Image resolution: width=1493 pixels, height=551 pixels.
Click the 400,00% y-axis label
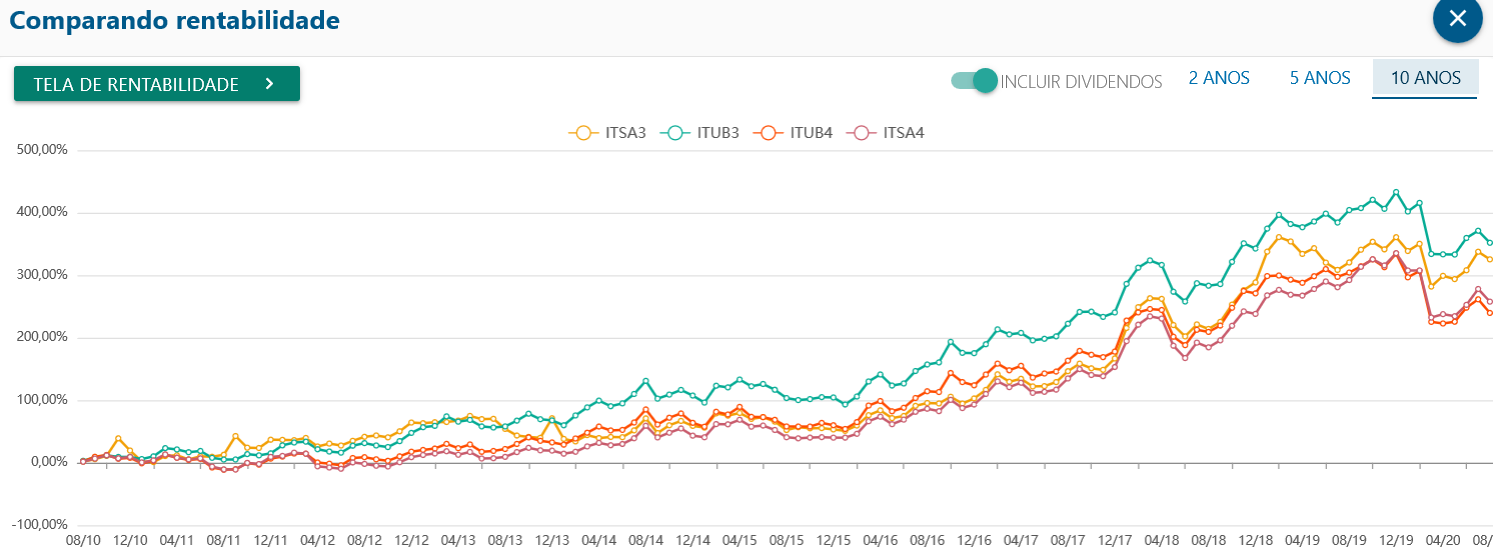(43, 212)
